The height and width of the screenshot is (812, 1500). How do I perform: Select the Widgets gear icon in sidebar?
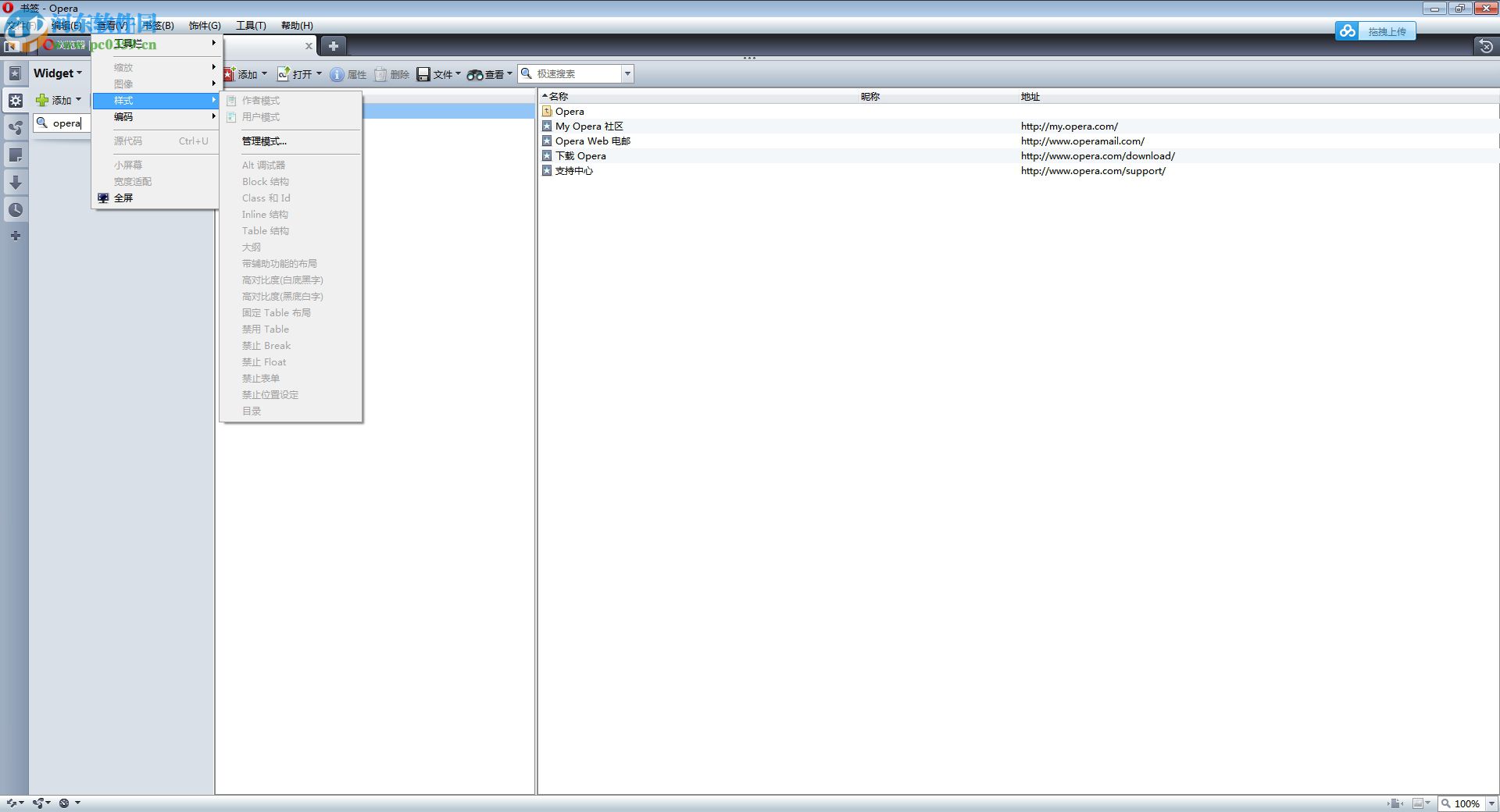tap(15, 100)
